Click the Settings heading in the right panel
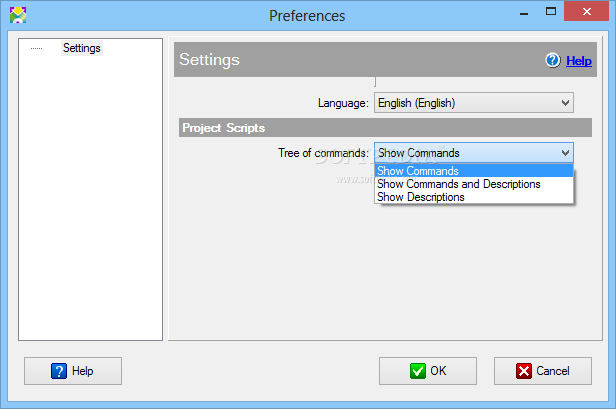 point(209,60)
